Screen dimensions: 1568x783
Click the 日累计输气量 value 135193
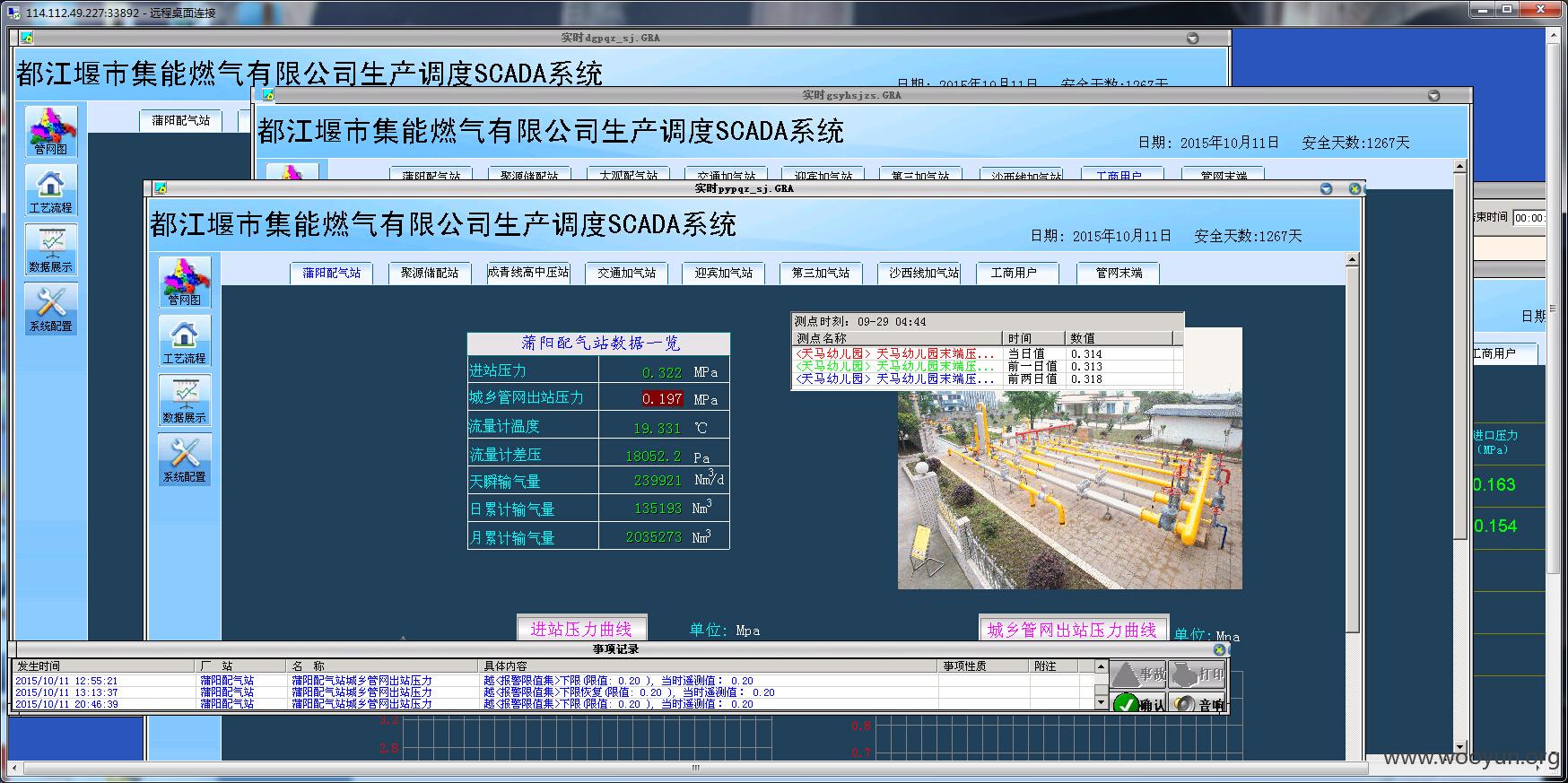click(658, 508)
